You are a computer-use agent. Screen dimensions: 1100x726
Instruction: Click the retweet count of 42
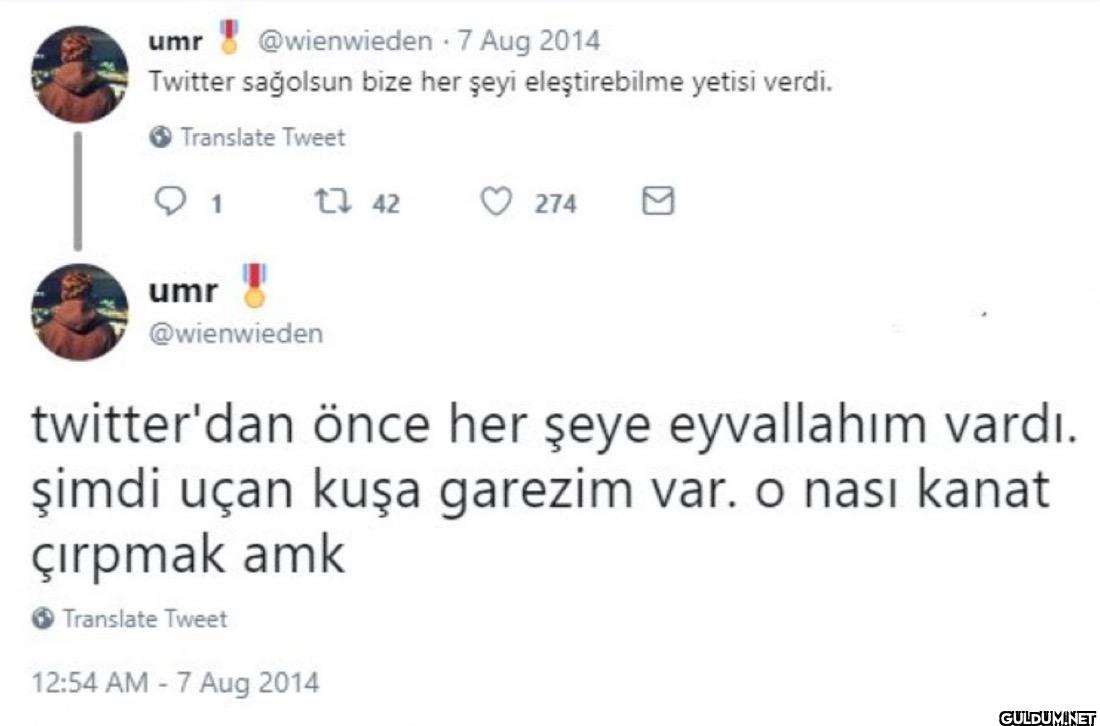[386, 204]
